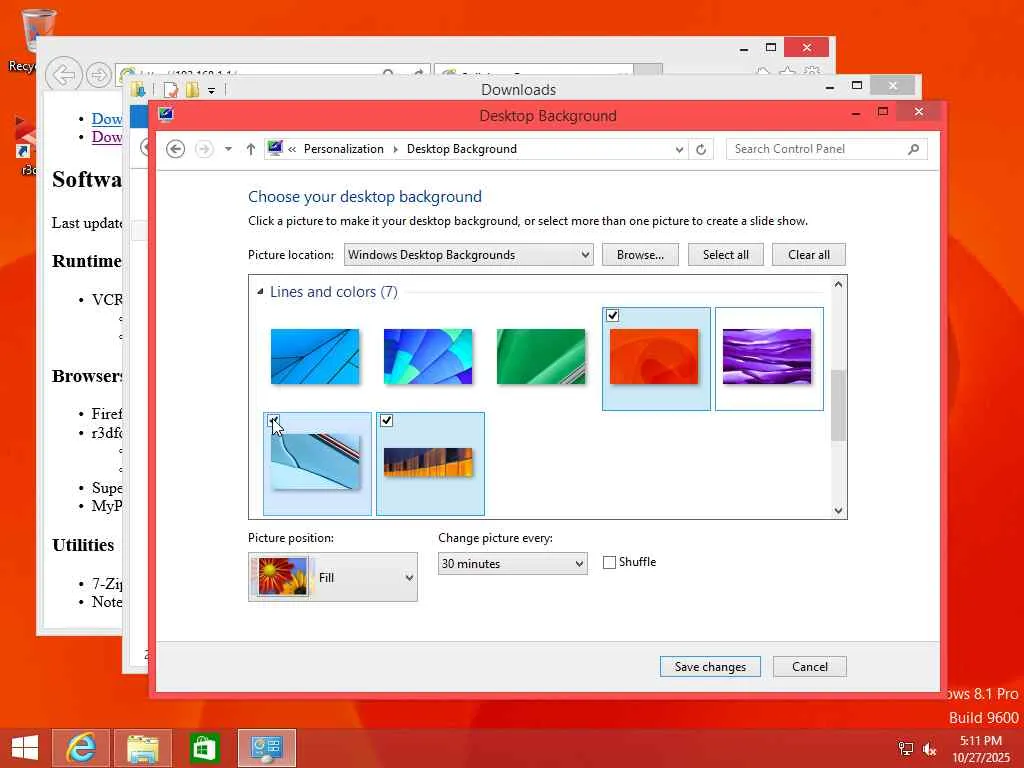Click the Control Panel icon in address bar
The height and width of the screenshot is (768, 1024).
(x=275, y=148)
